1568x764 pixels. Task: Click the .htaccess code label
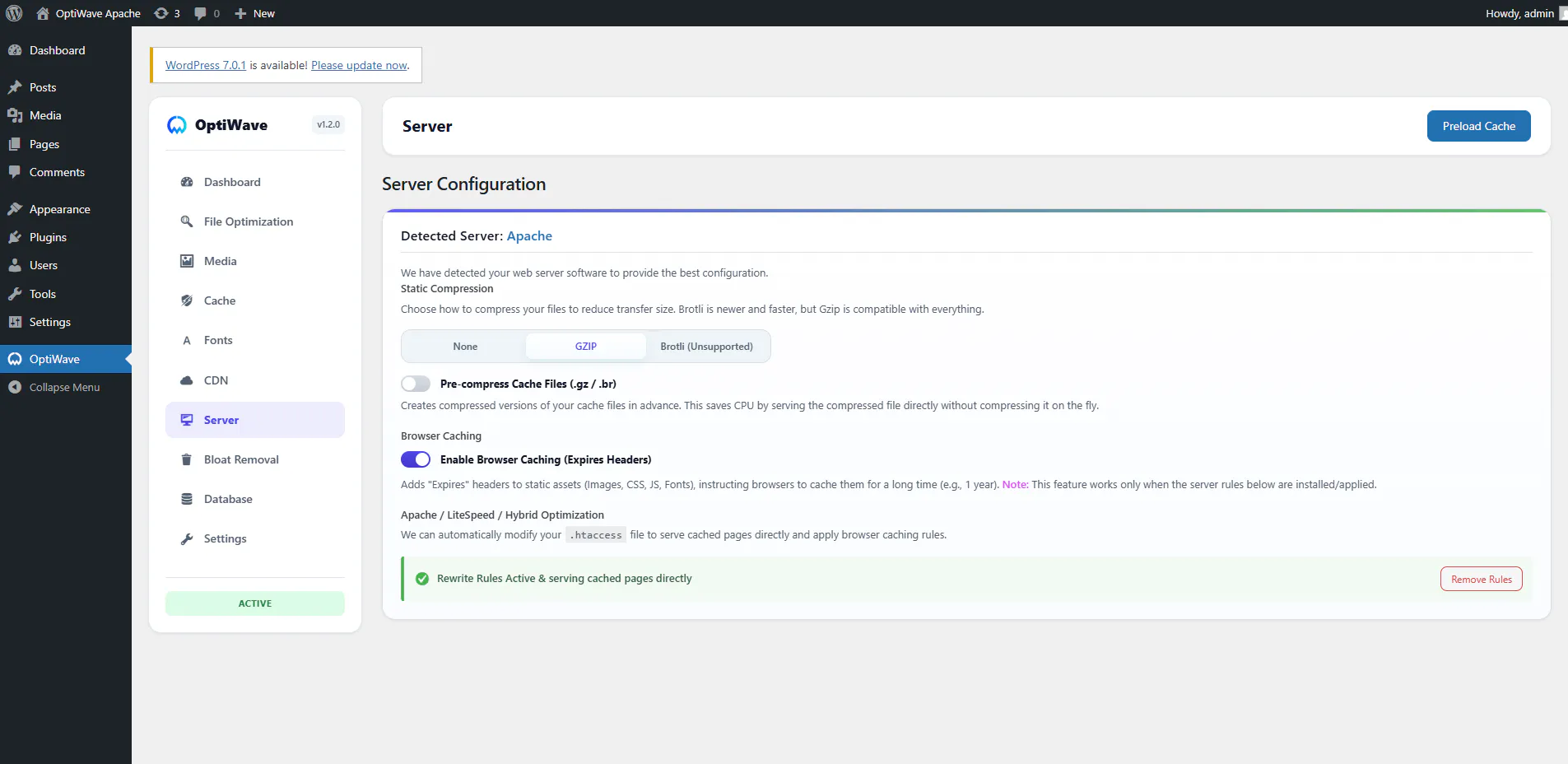[596, 535]
